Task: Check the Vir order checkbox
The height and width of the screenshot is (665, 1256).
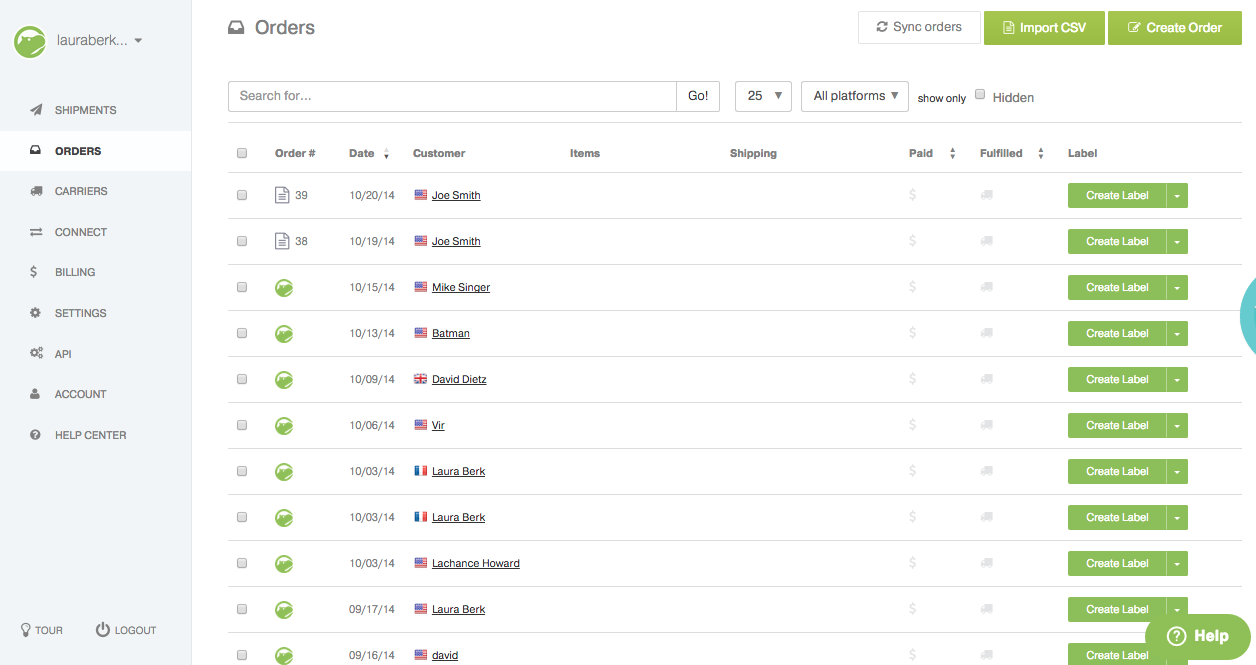Action: [x=242, y=425]
